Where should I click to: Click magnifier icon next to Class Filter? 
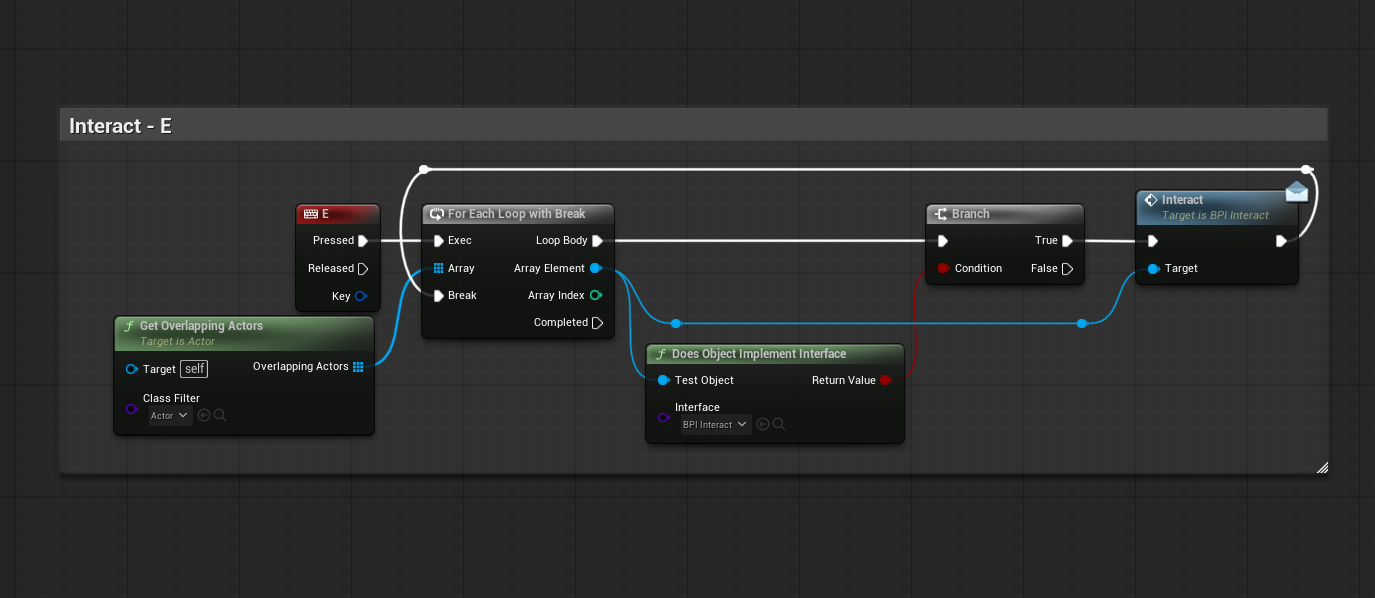click(220, 415)
